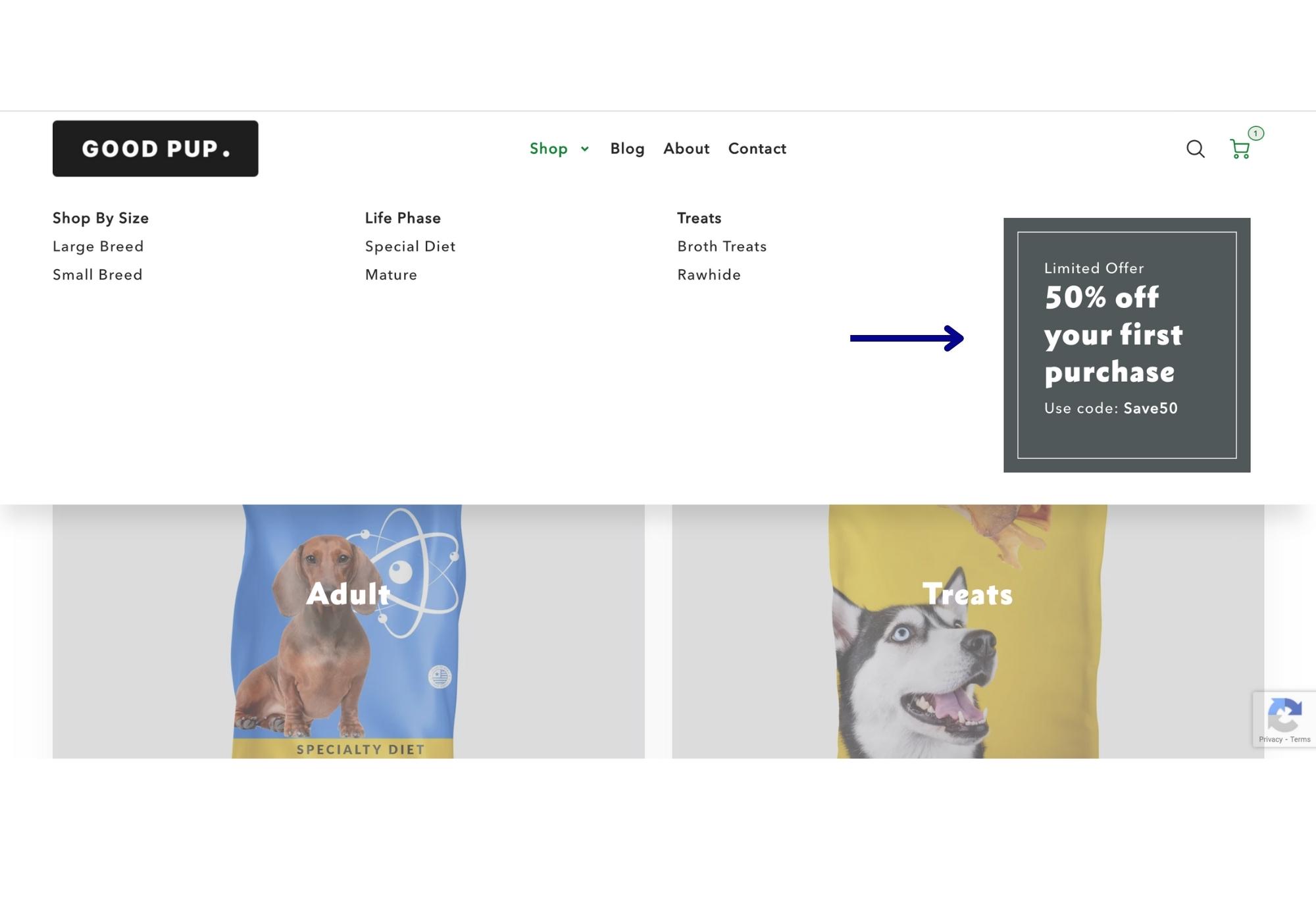Open the Contact page
This screenshot has width=1316, height=905.
(x=757, y=149)
